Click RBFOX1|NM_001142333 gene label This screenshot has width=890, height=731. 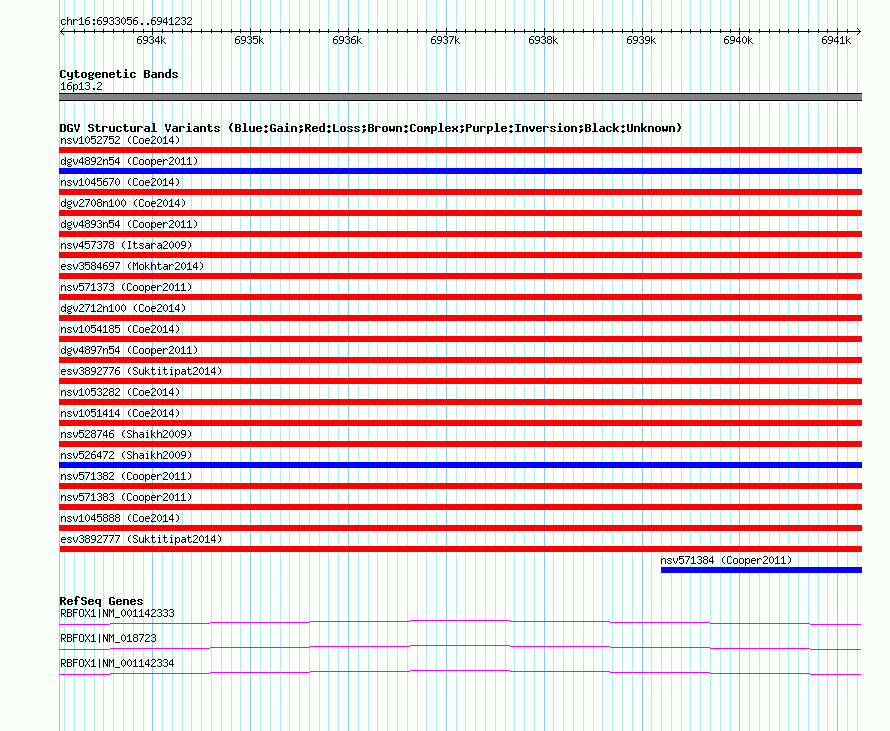pos(117,613)
